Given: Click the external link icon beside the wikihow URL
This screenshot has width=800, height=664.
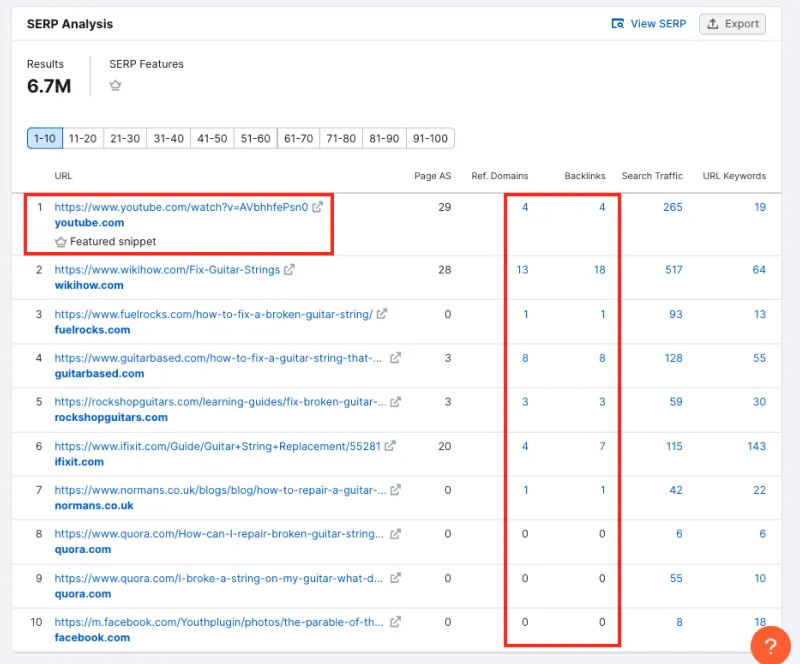Looking at the screenshot, I should coord(290,269).
